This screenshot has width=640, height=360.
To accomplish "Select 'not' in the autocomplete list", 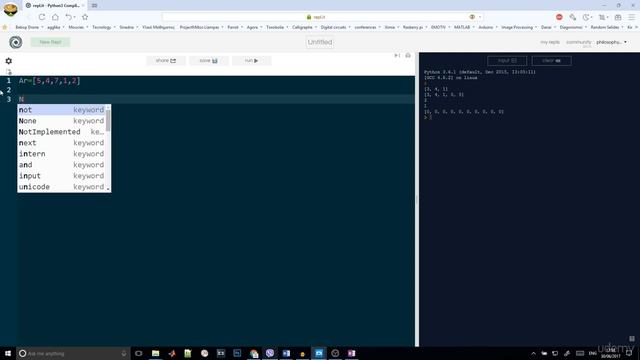I will [x=62, y=110].
